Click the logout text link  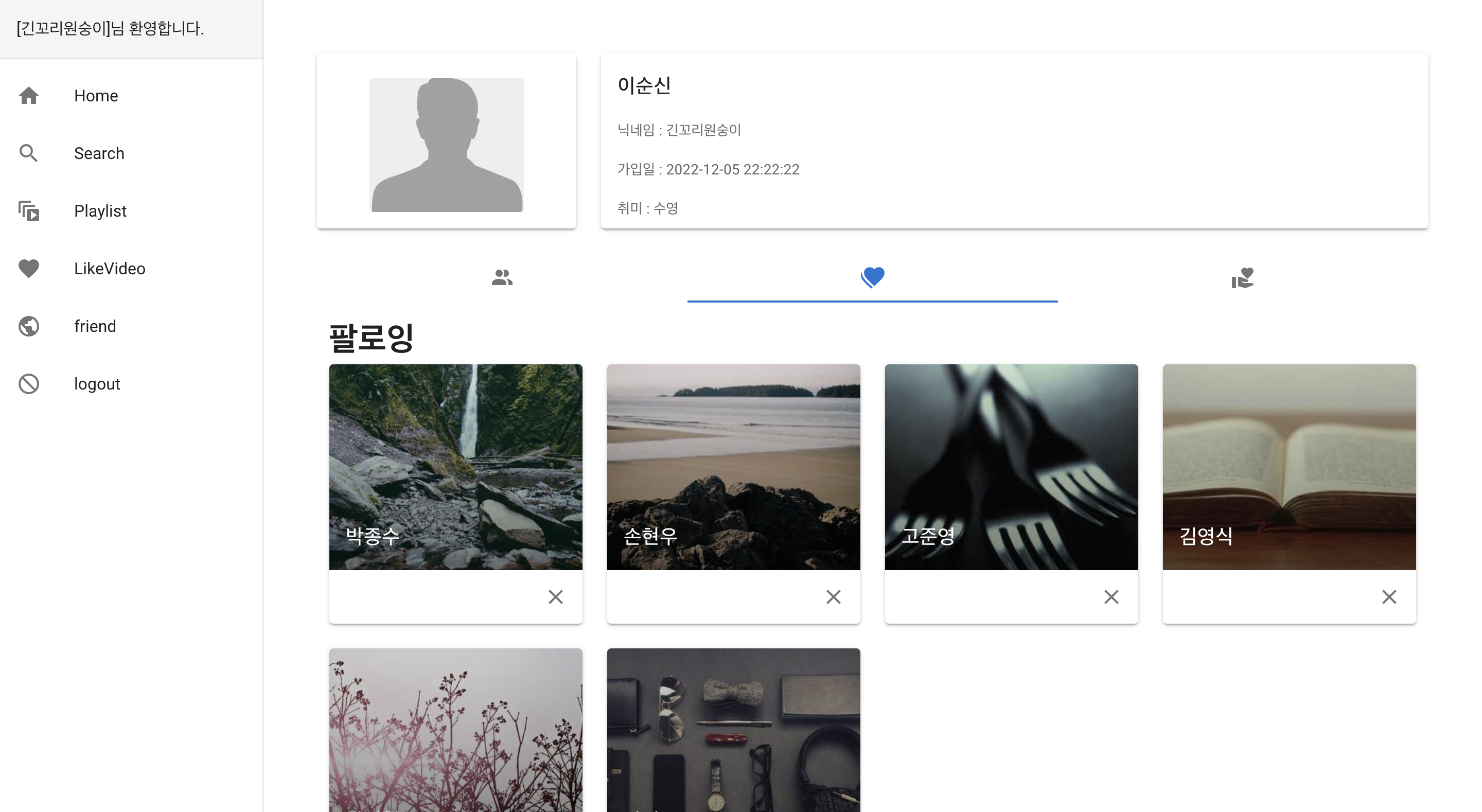point(96,383)
